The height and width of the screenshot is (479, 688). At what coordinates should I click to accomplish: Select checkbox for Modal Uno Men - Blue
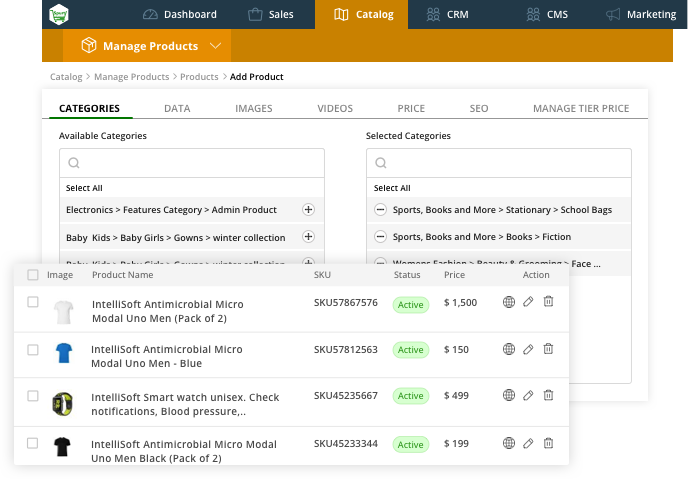click(33, 350)
